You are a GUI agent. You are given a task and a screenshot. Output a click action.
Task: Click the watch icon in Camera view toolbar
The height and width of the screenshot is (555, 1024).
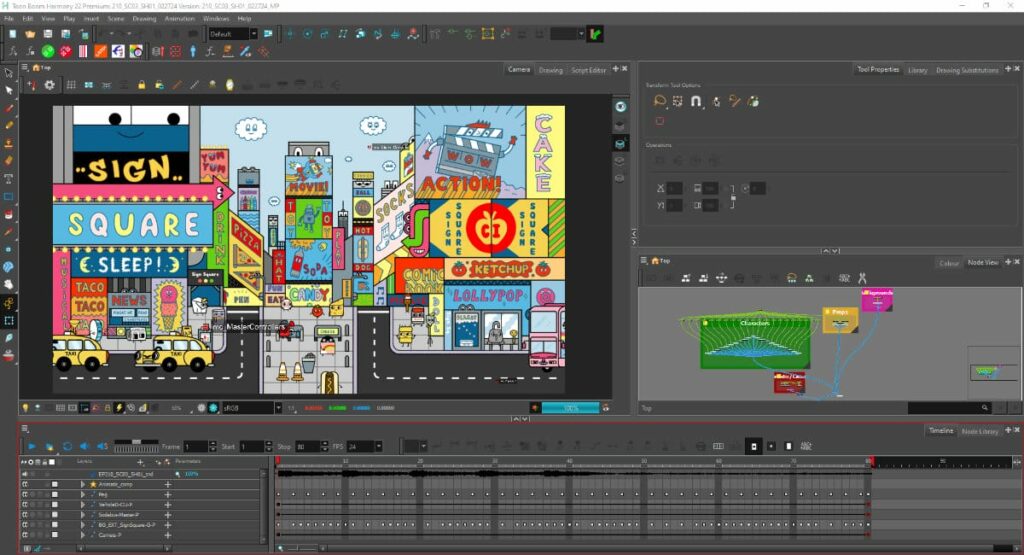[230, 85]
